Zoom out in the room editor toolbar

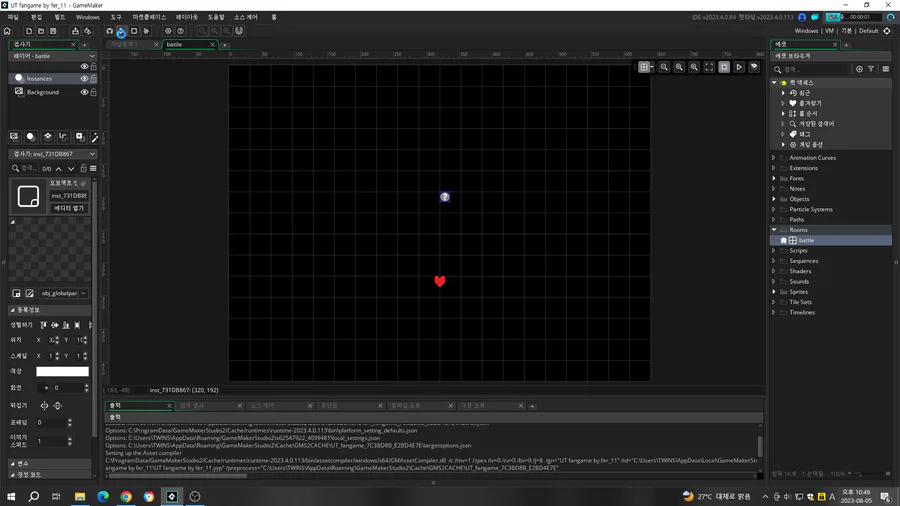pos(664,67)
